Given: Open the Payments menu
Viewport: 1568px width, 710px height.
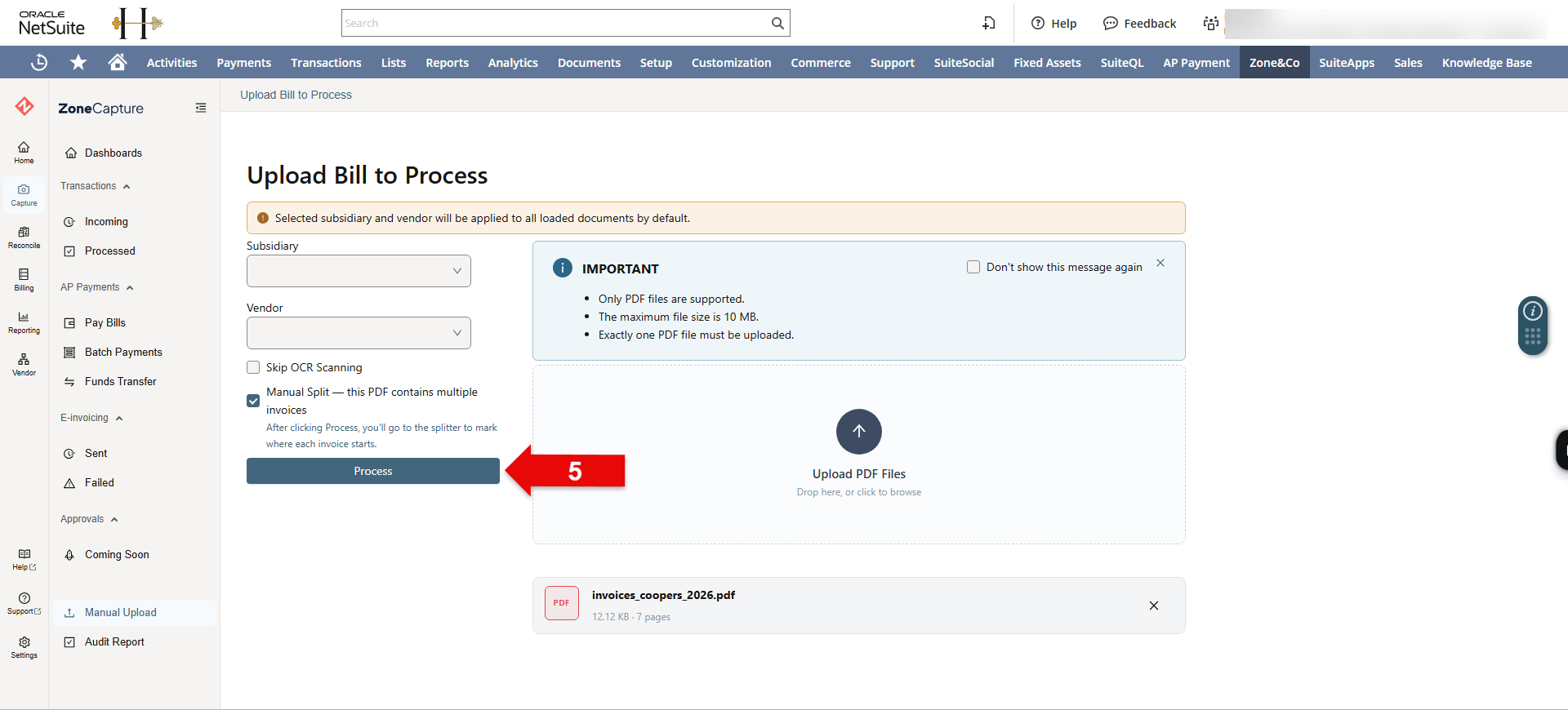Looking at the screenshot, I should pos(243,62).
